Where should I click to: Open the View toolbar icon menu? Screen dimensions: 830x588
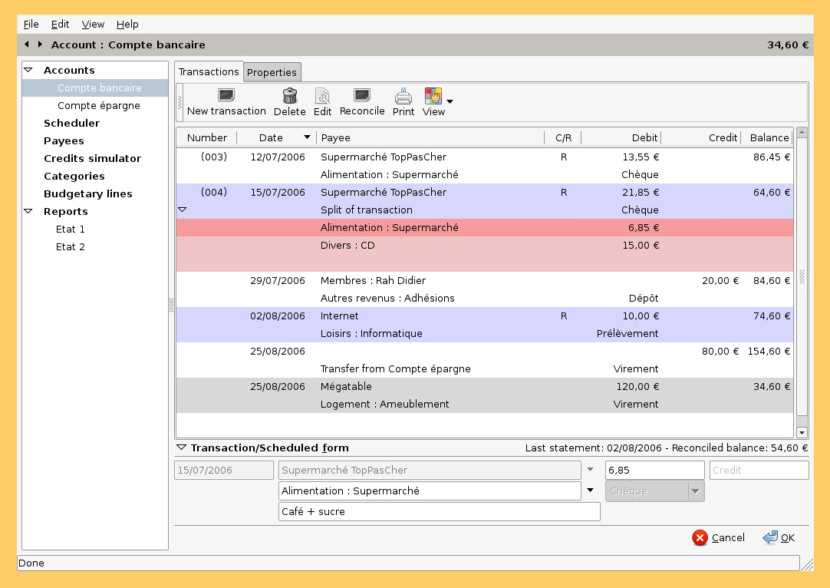point(449,101)
